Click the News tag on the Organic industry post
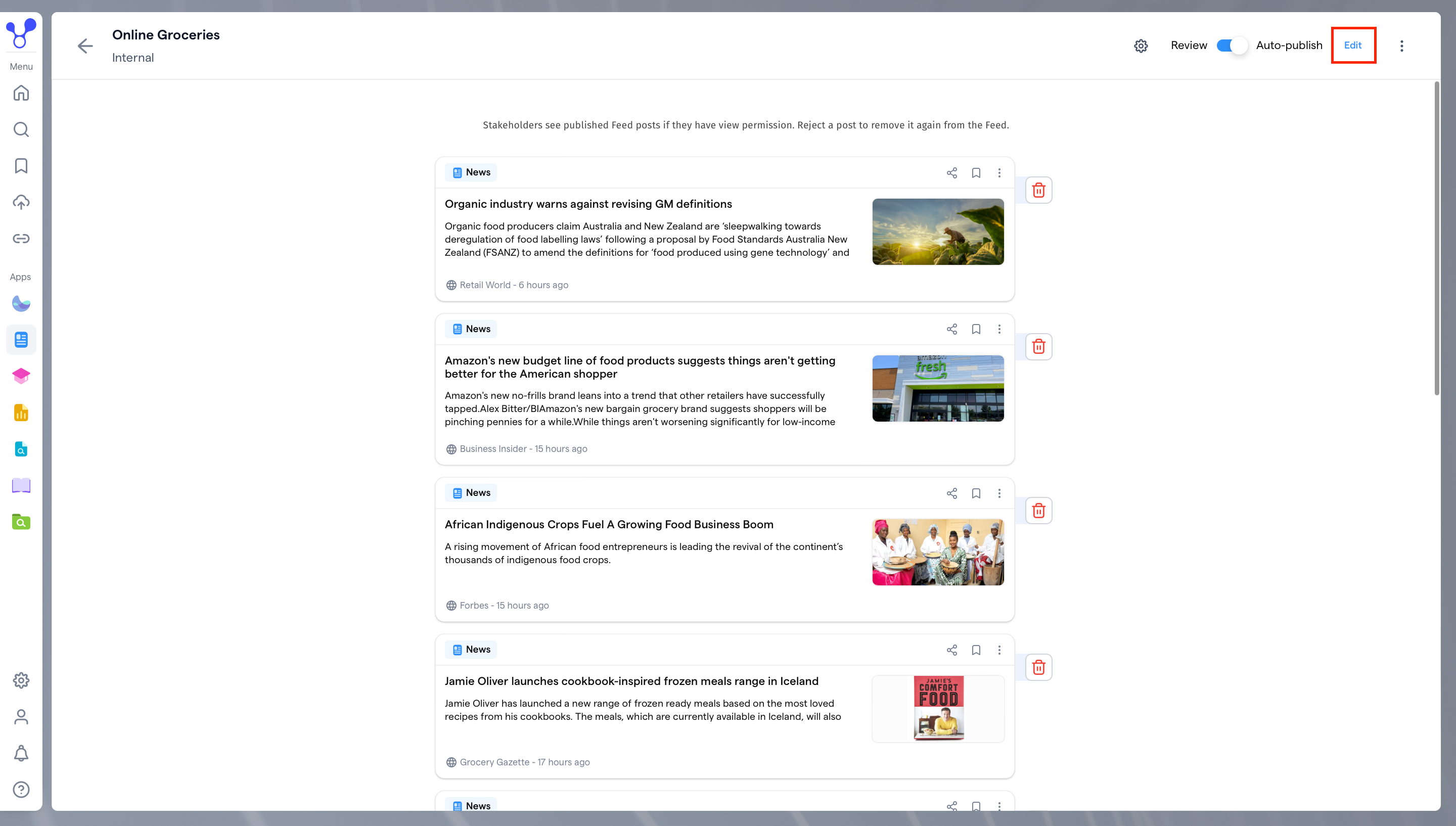 tap(471, 172)
